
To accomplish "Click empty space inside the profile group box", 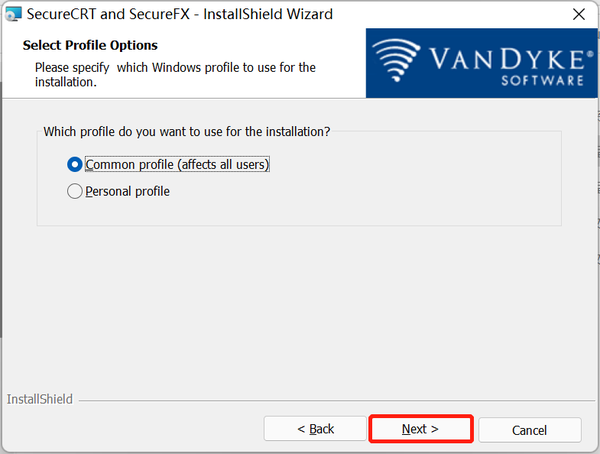I will pos(400,190).
